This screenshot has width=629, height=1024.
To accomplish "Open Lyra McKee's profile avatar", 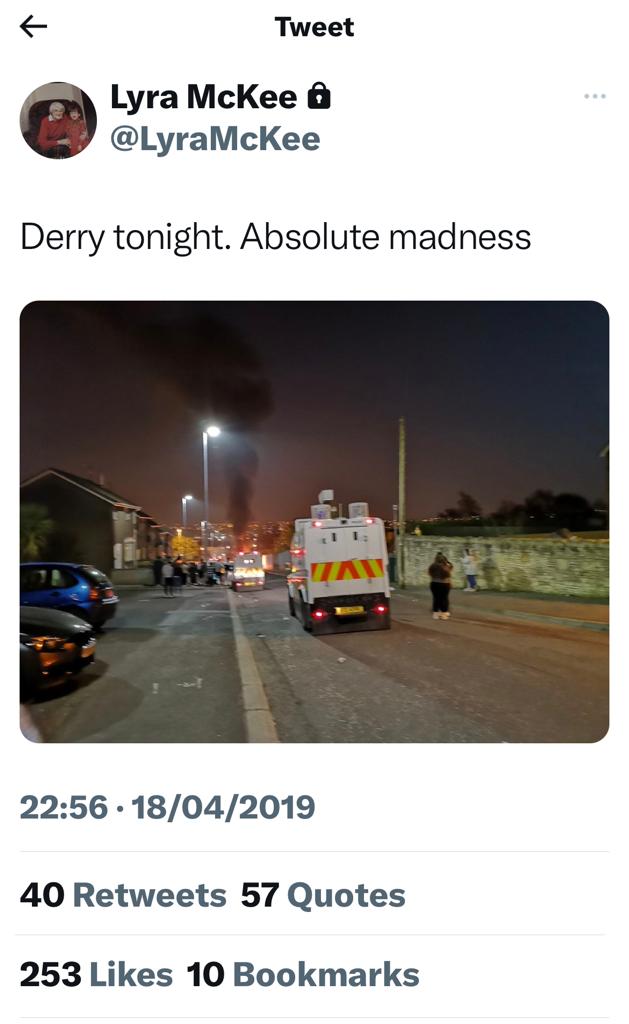I will point(58,120).
